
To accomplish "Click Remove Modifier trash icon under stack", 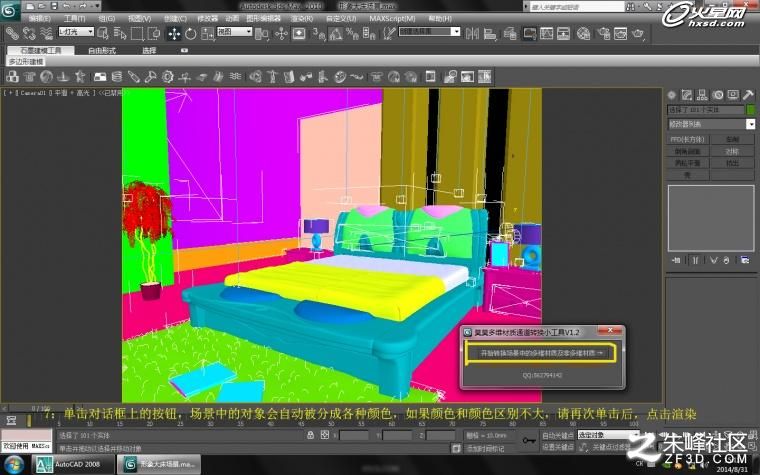I will pyautogui.click(x=726, y=260).
